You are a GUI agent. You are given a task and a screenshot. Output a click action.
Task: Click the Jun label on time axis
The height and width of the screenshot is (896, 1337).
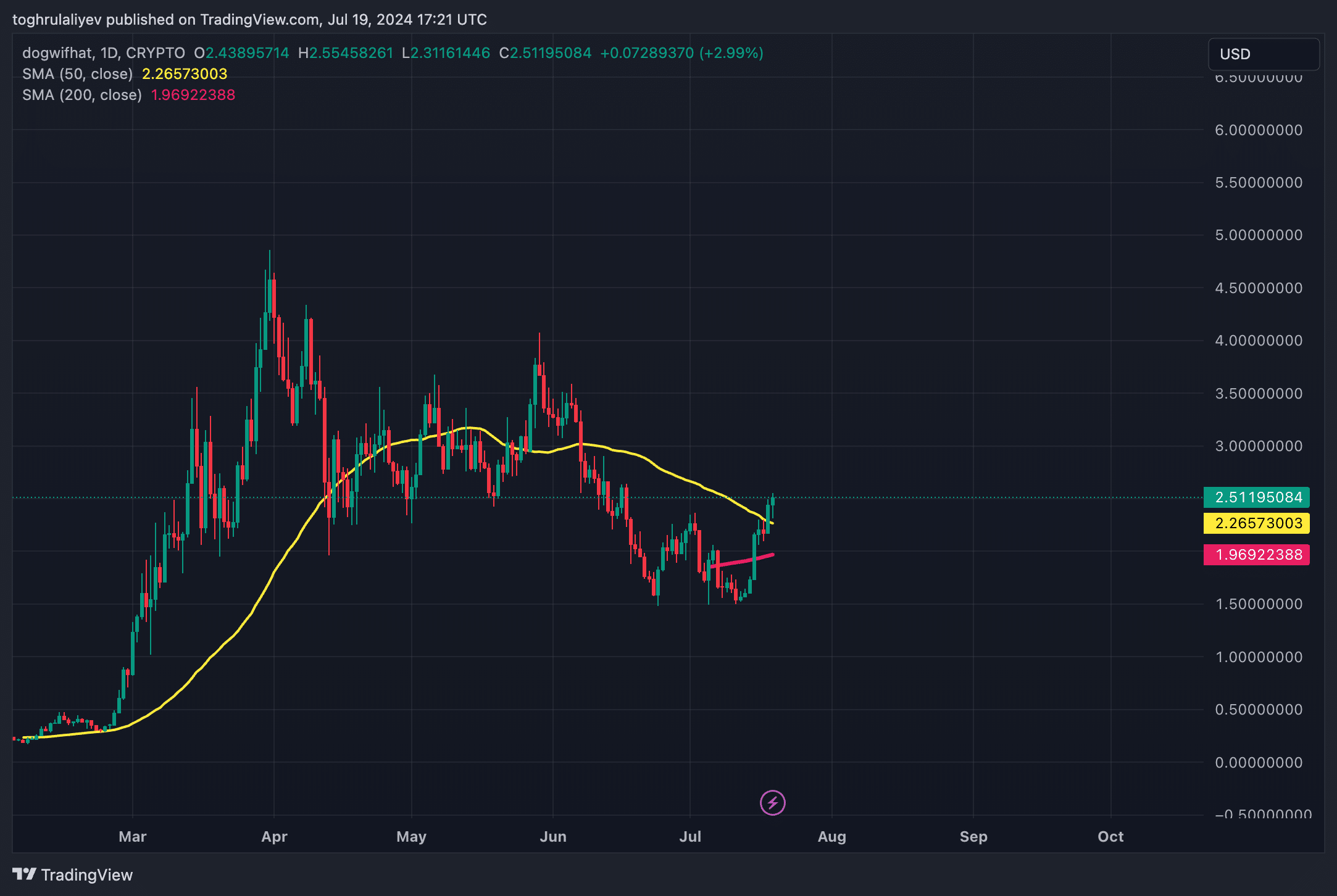click(552, 837)
